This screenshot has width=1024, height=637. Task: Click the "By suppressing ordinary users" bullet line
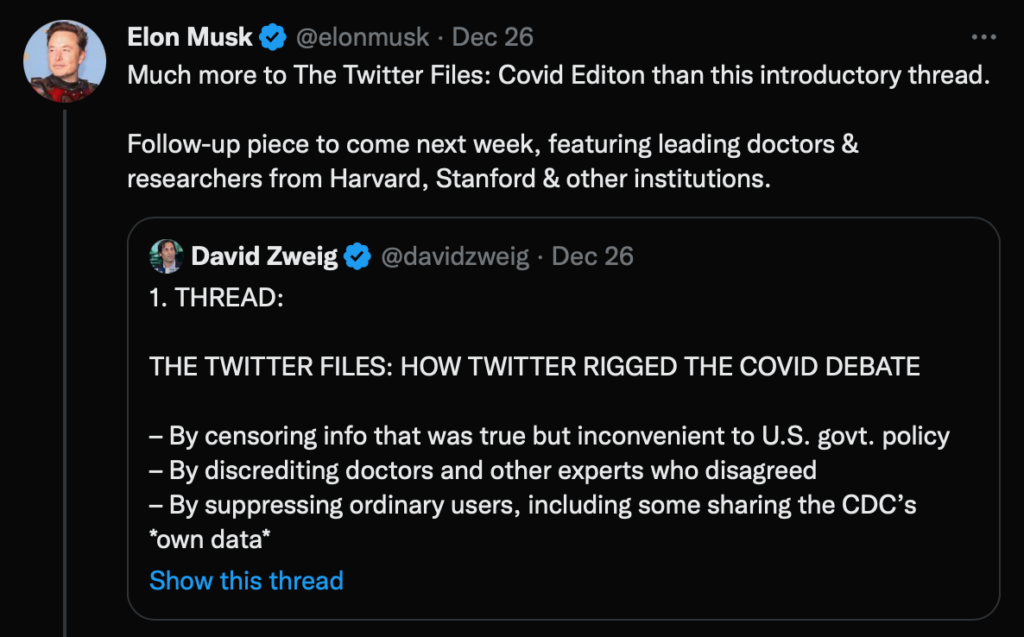pyautogui.click(x=533, y=505)
